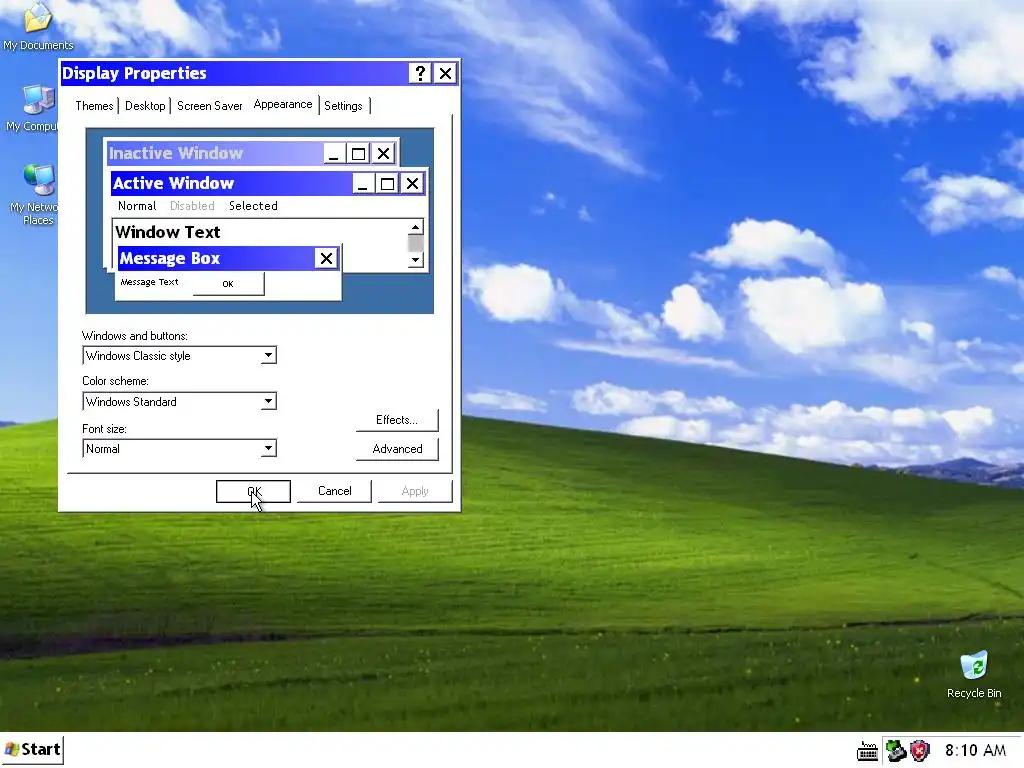This screenshot has width=1024, height=768.
Task: Open the Start menu
Action: [33, 749]
